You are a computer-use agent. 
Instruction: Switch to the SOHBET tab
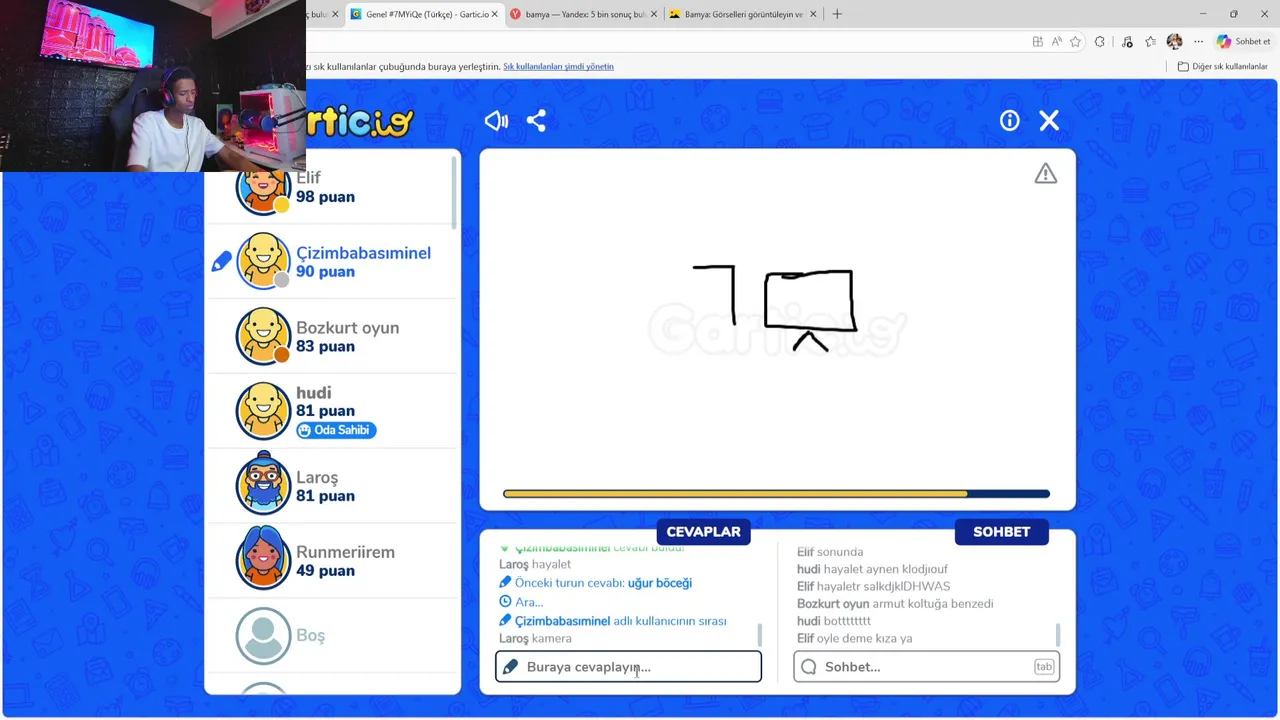tap(1001, 532)
